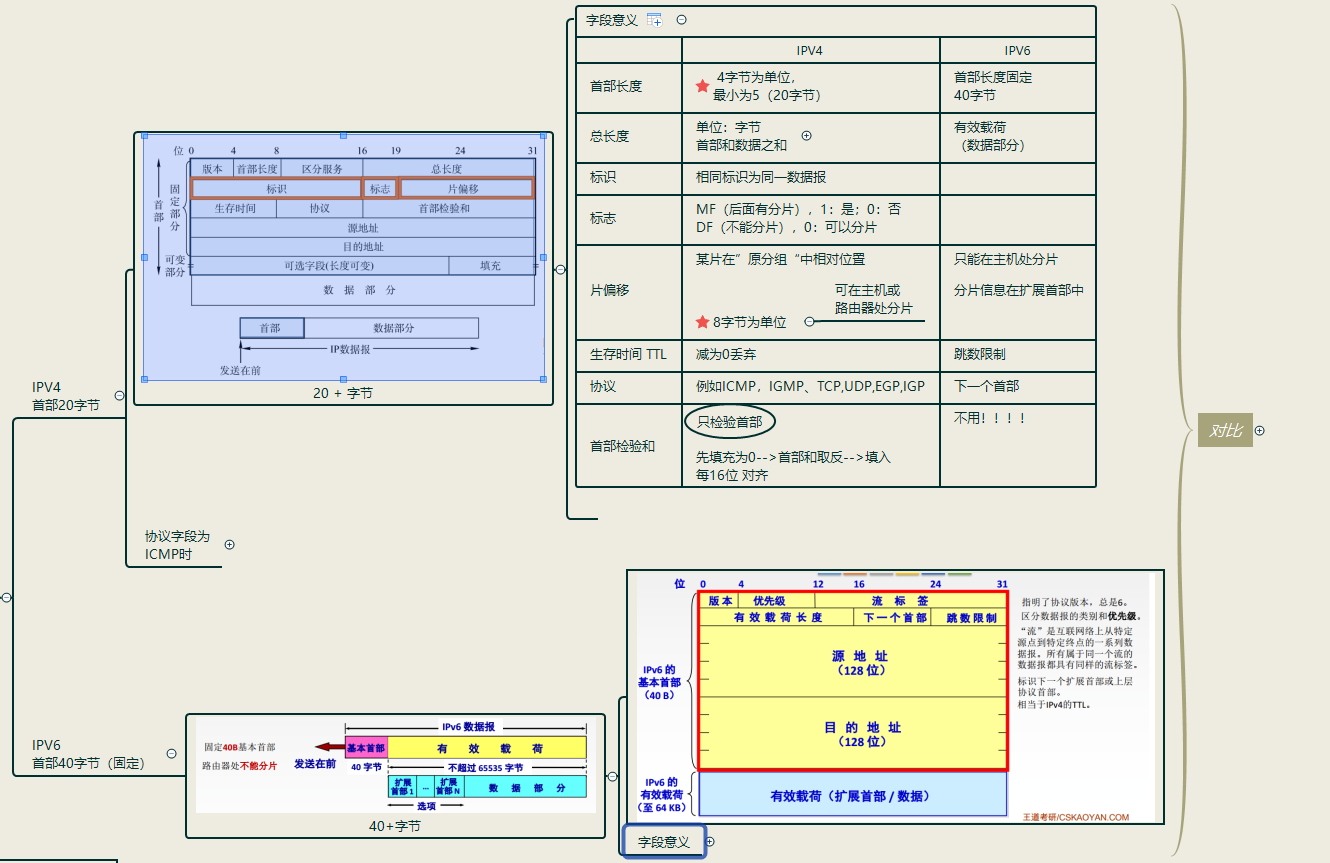
Task: Click the 可在主机或路由器处分片 subnote
Action: pos(874,299)
